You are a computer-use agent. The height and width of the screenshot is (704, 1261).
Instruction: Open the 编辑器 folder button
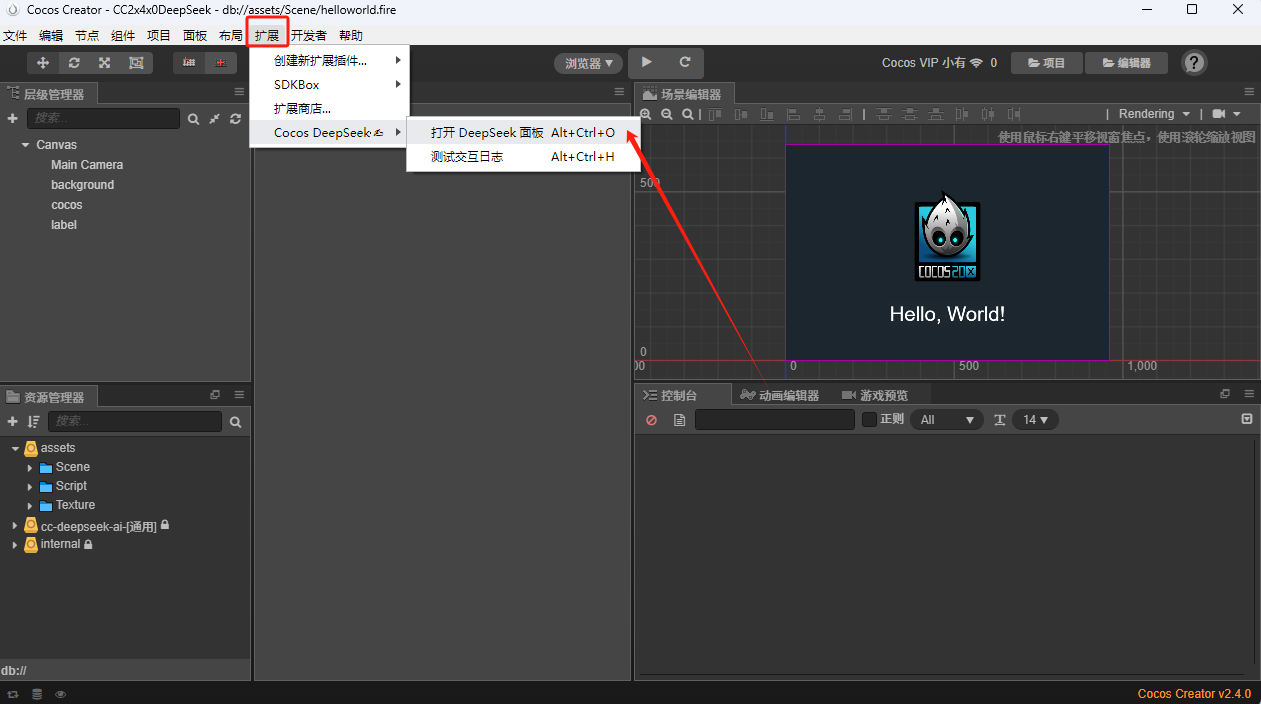(1126, 62)
